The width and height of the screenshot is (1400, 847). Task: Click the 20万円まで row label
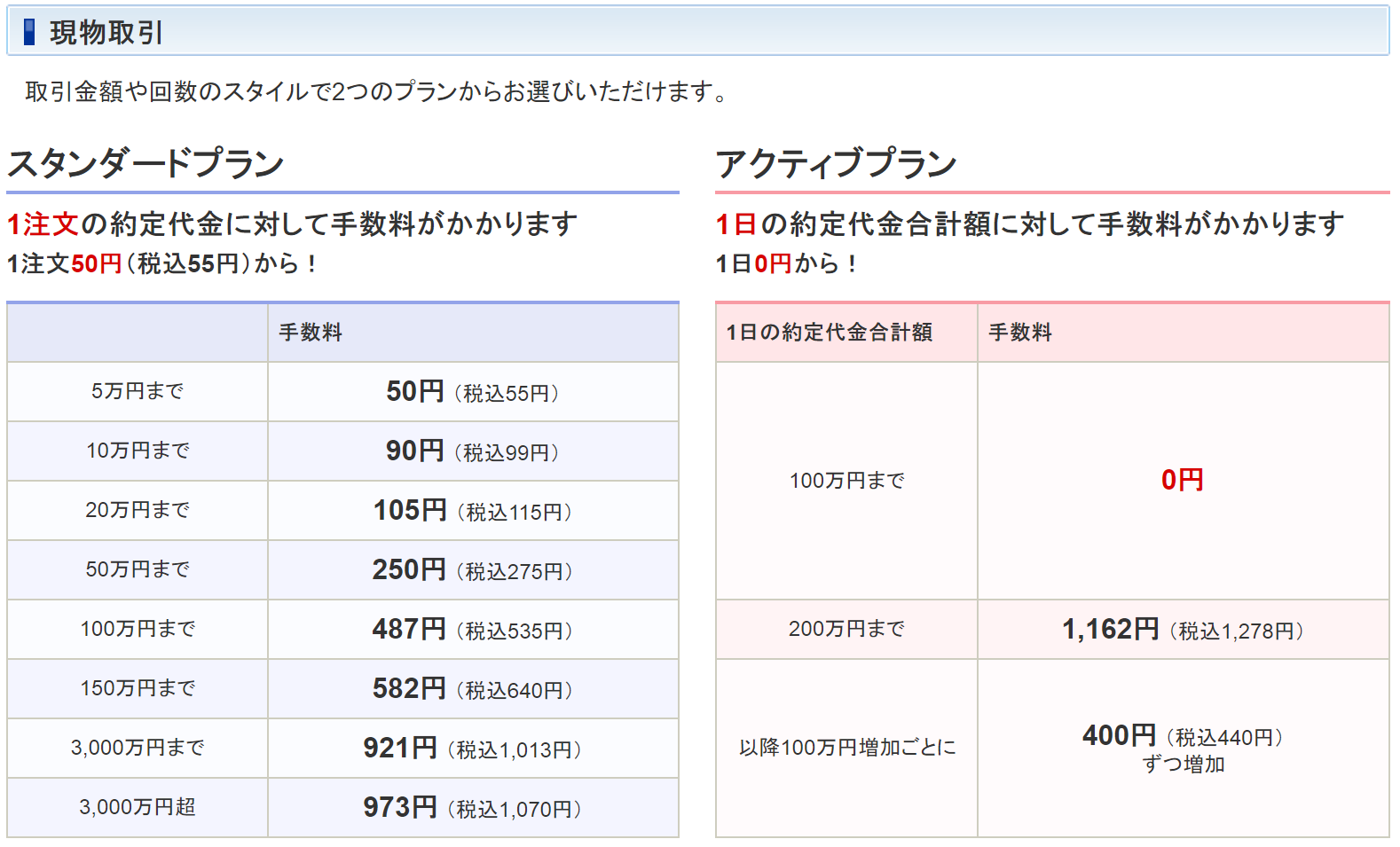pyautogui.click(x=138, y=510)
